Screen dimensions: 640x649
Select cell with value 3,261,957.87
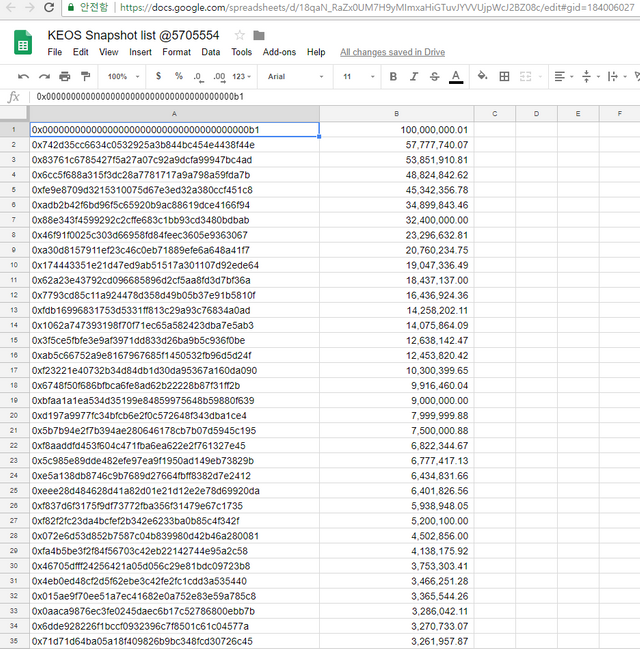(396, 641)
